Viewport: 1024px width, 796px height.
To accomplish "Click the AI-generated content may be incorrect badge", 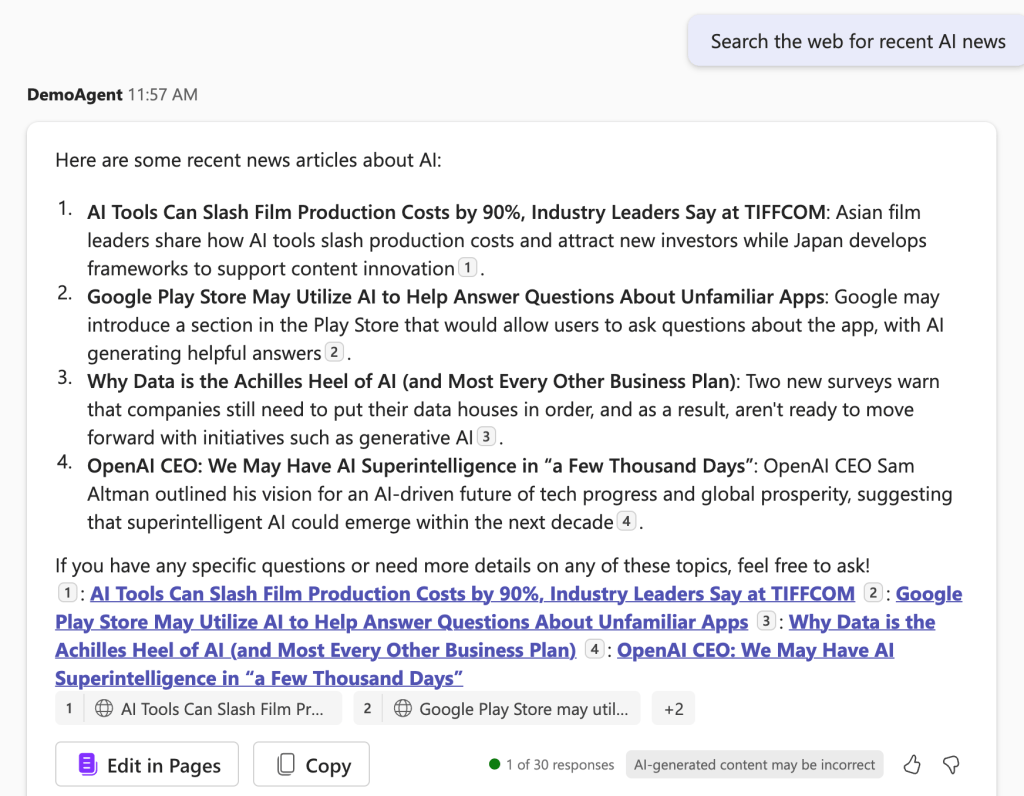I will [755, 765].
